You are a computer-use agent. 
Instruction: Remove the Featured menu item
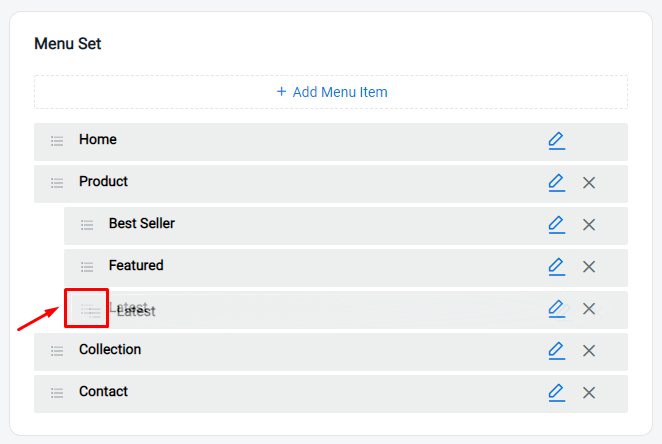pos(589,267)
